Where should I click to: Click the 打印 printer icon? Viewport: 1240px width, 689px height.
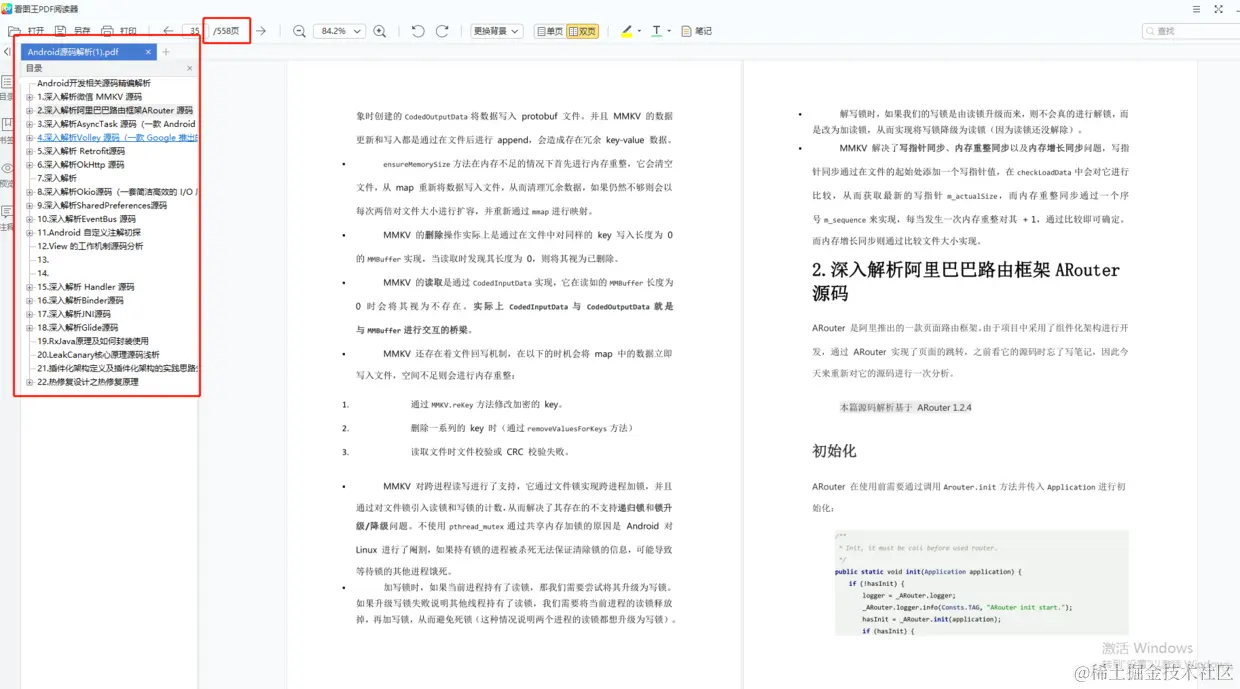(x=107, y=31)
